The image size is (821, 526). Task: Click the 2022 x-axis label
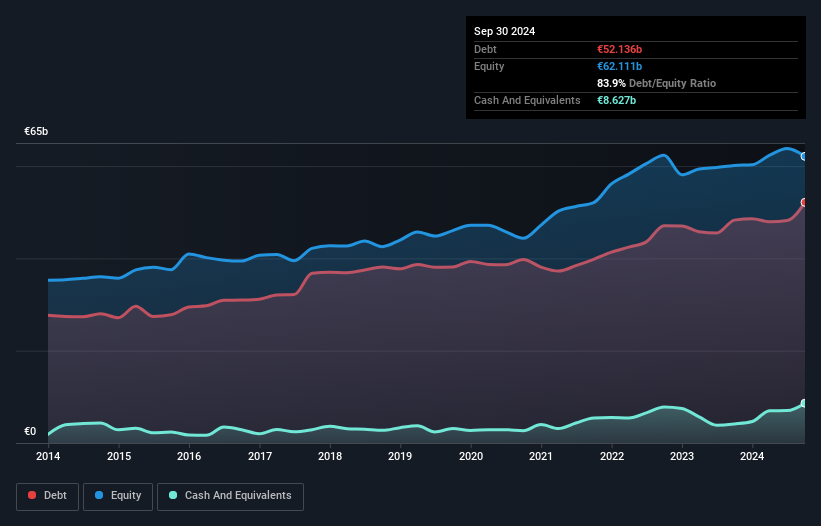612,456
